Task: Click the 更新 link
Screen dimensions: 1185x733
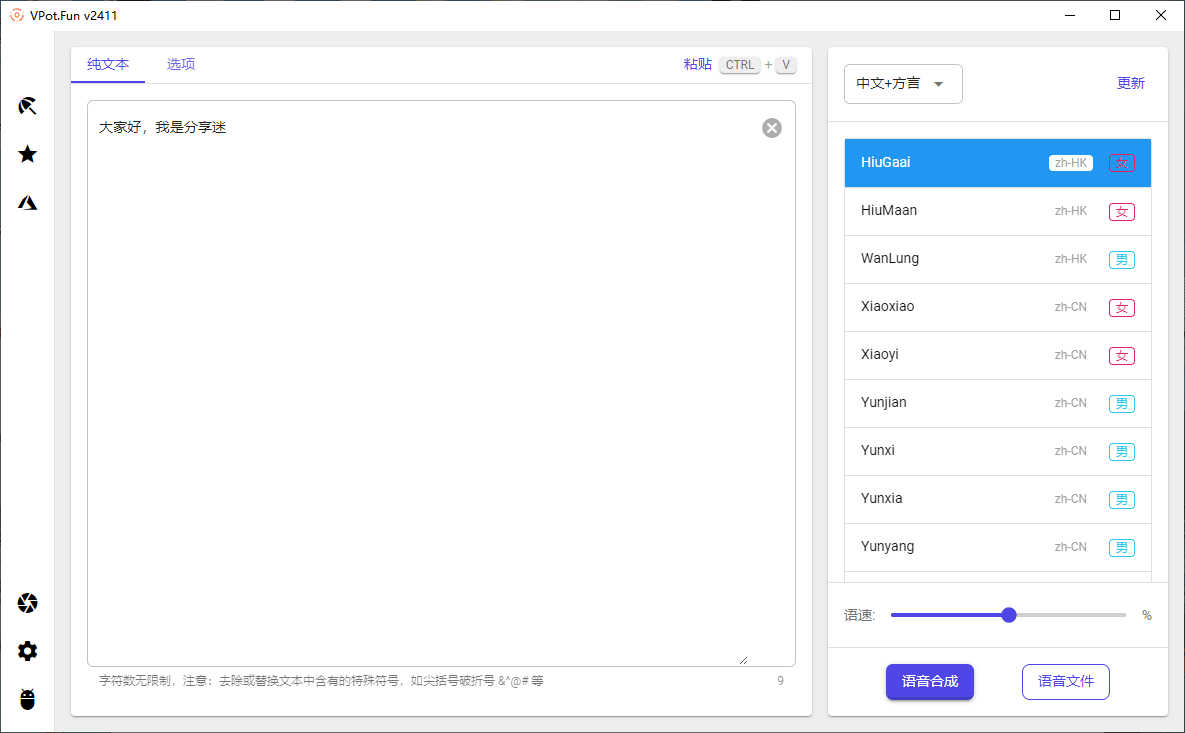Action: coord(1130,84)
